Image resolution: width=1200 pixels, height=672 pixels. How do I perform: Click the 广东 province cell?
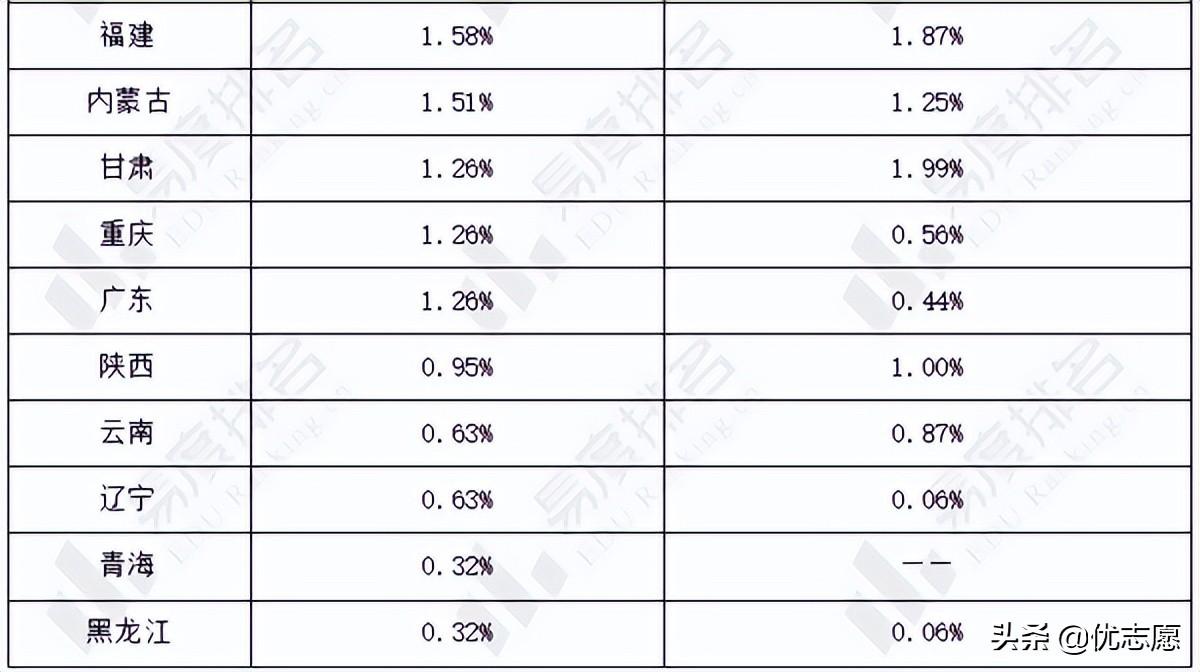point(127,301)
